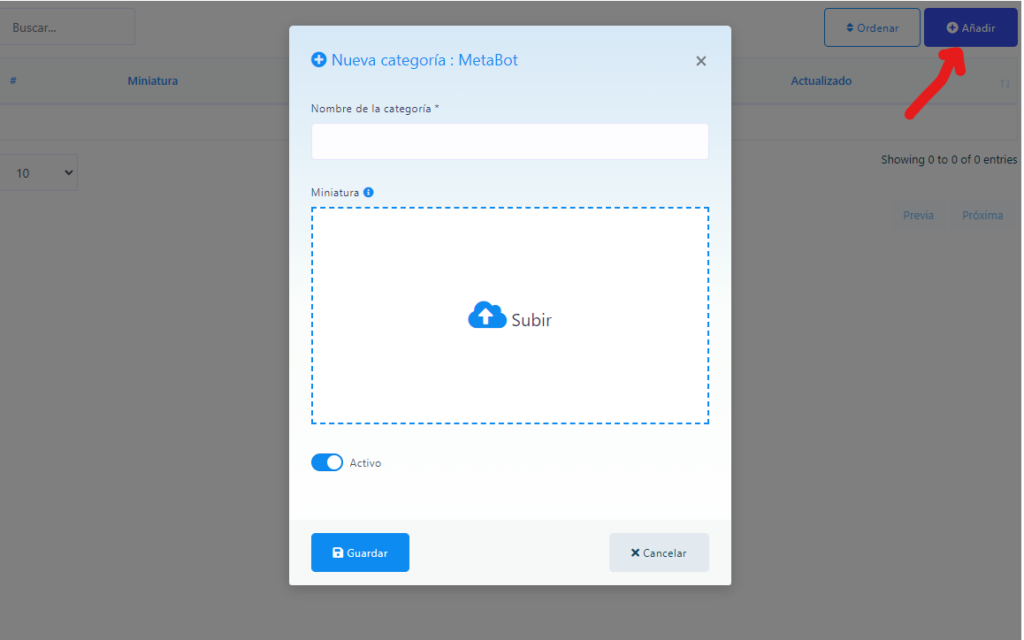
Task: Sort by the Actualizado column header
Action: 821,81
